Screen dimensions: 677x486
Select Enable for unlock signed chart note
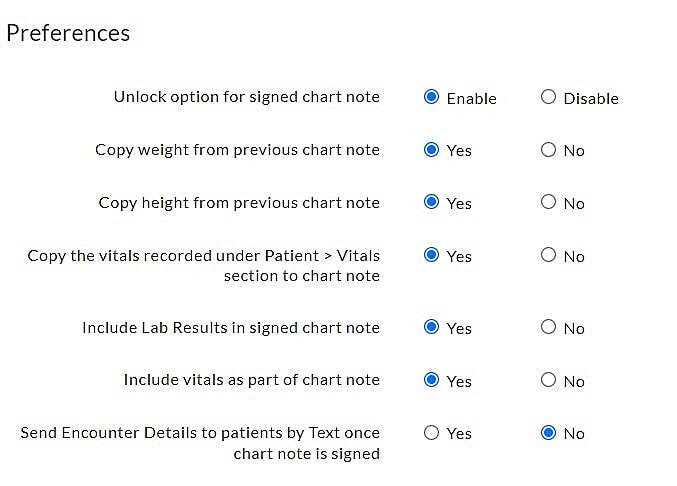click(432, 98)
